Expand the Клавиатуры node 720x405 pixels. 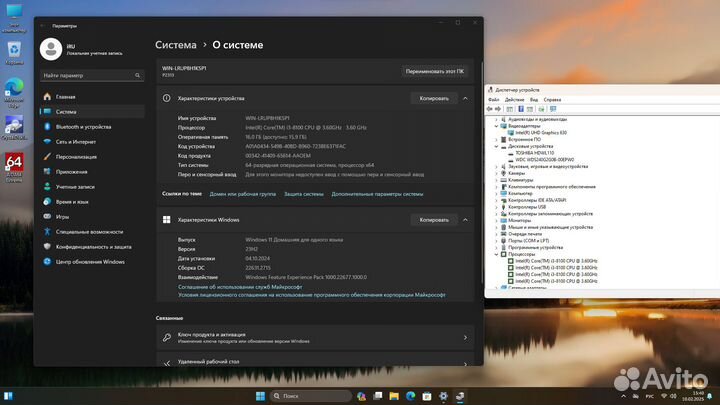tap(496, 180)
